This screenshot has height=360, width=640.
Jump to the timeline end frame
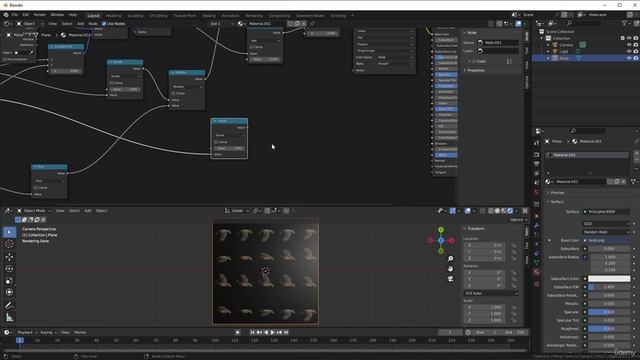tap(286, 332)
